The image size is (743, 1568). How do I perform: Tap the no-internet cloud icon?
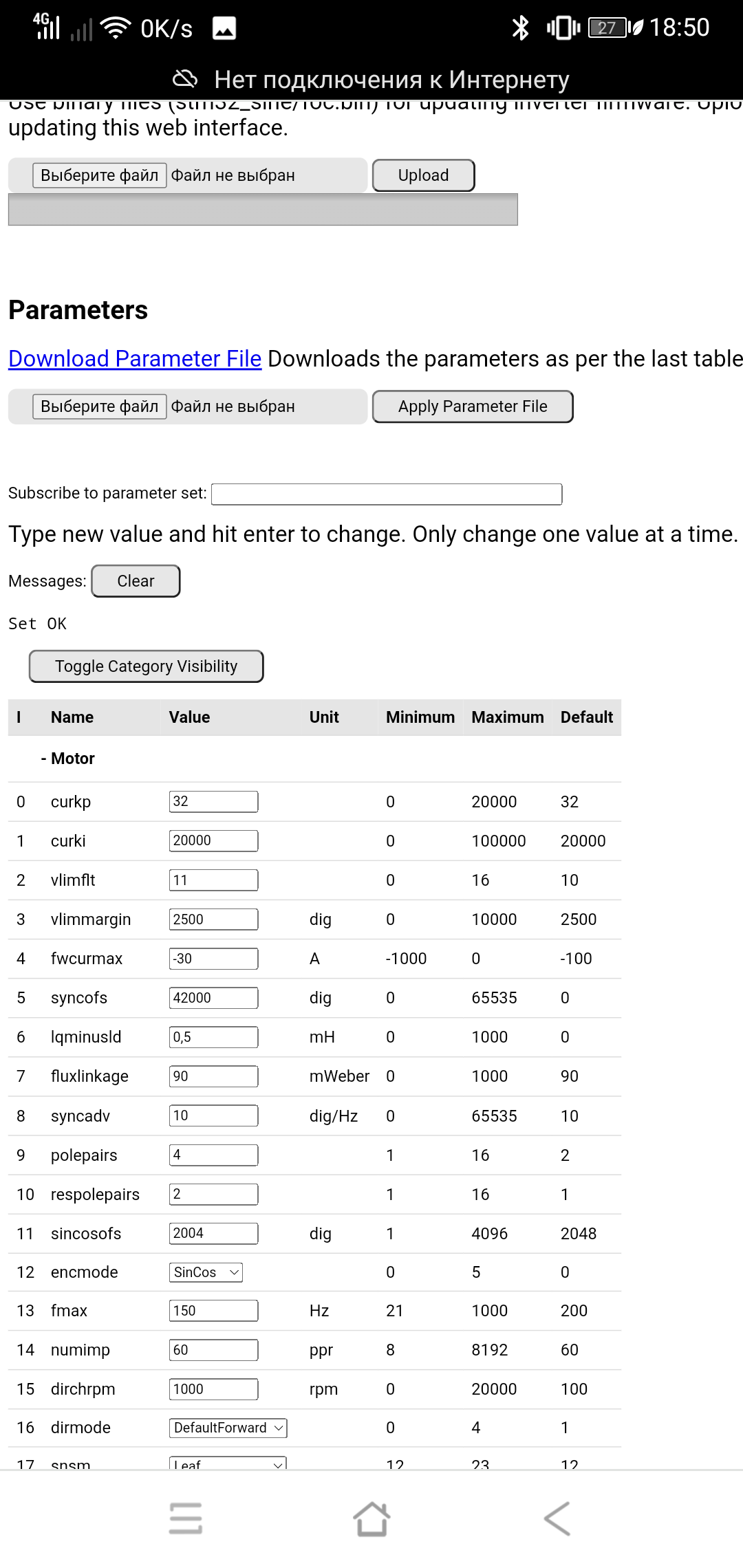184,80
